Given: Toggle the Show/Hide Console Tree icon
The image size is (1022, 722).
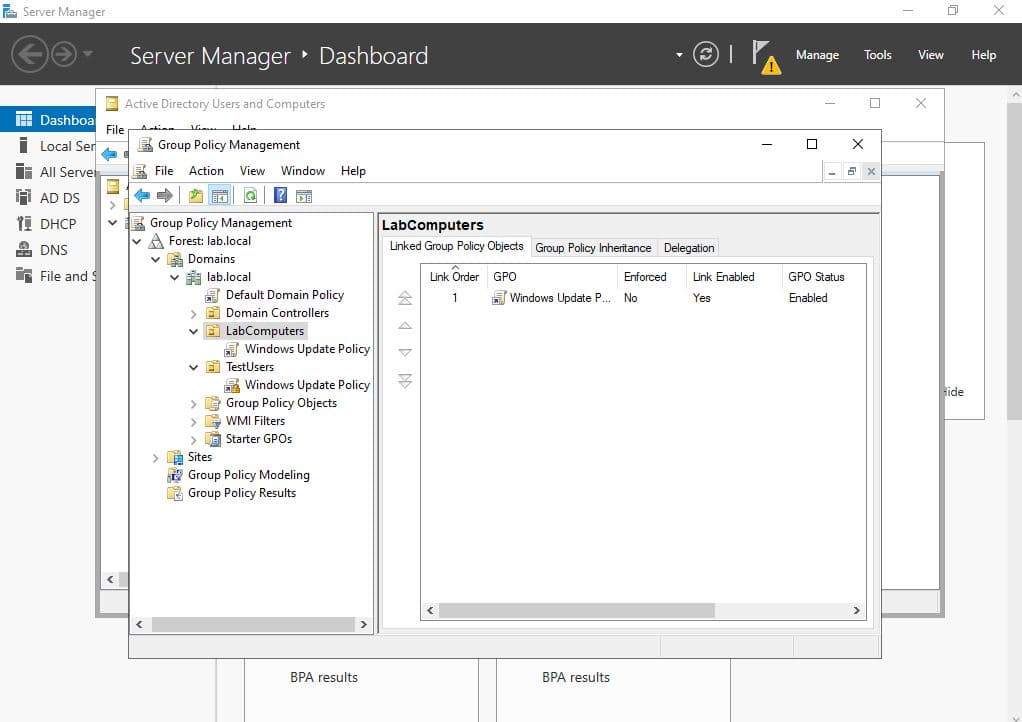Looking at the screenshot, I should (x=219, y=196).
